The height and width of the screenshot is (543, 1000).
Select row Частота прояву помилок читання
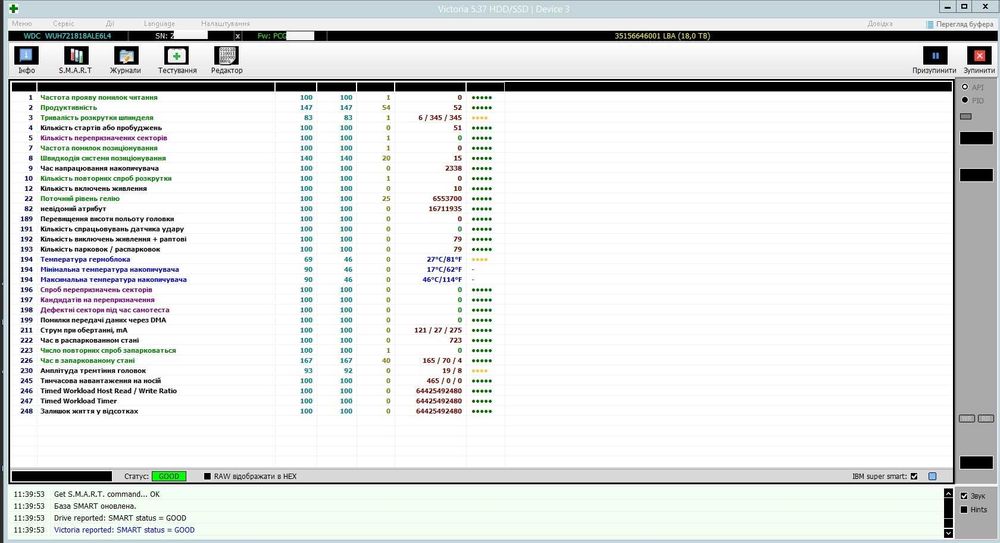coord(482,98)
